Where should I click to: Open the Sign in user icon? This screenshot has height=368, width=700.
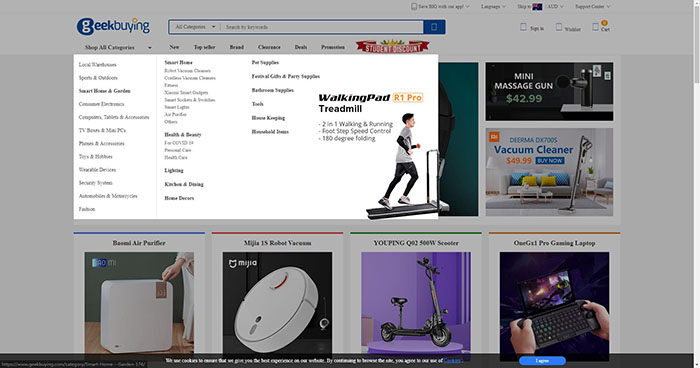[x=523, y=27]
